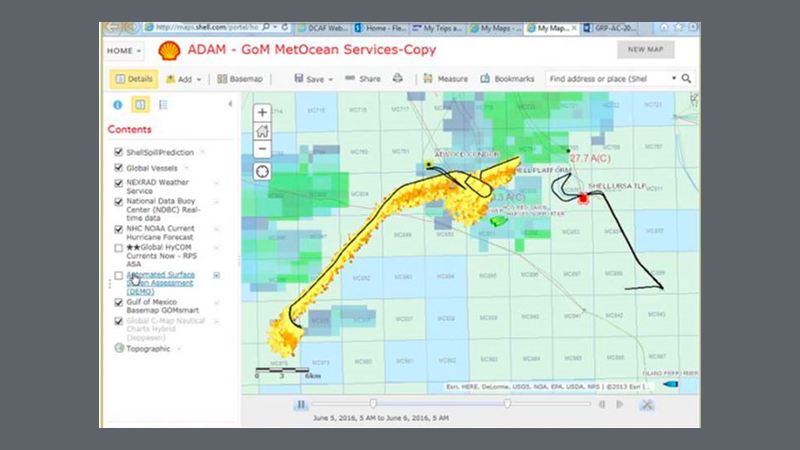Open time slider settings wrench icon
This screenshot has width=800, height=450.
647,405
